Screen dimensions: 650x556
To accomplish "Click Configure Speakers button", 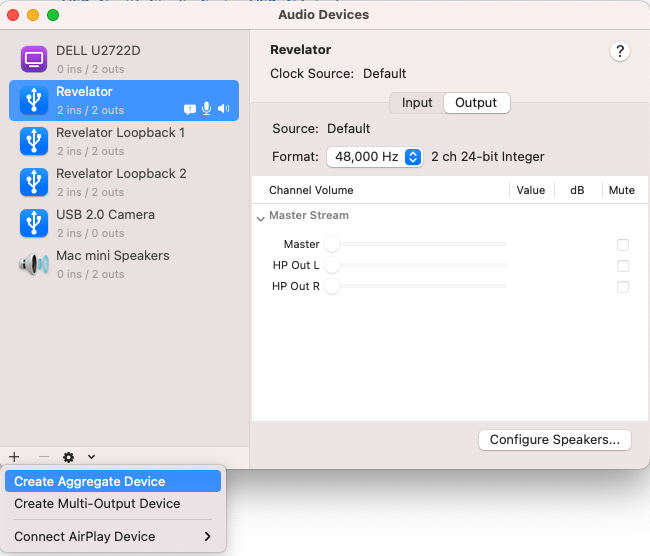I will pyautogui.click(x=555, y=440).
